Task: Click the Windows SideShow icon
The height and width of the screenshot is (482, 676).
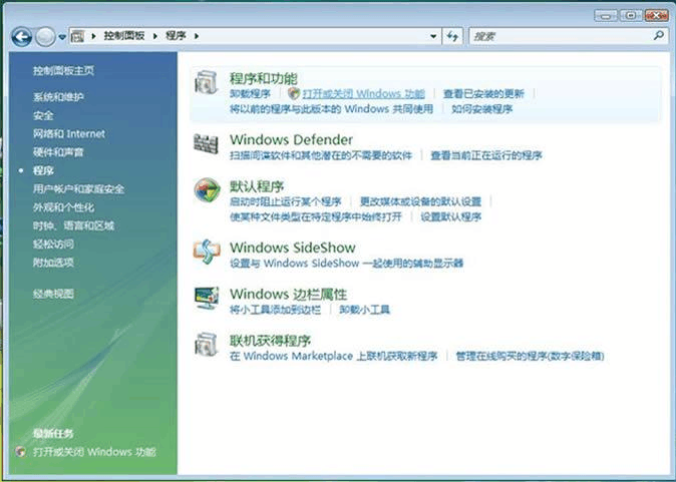Action: (206, 252)
